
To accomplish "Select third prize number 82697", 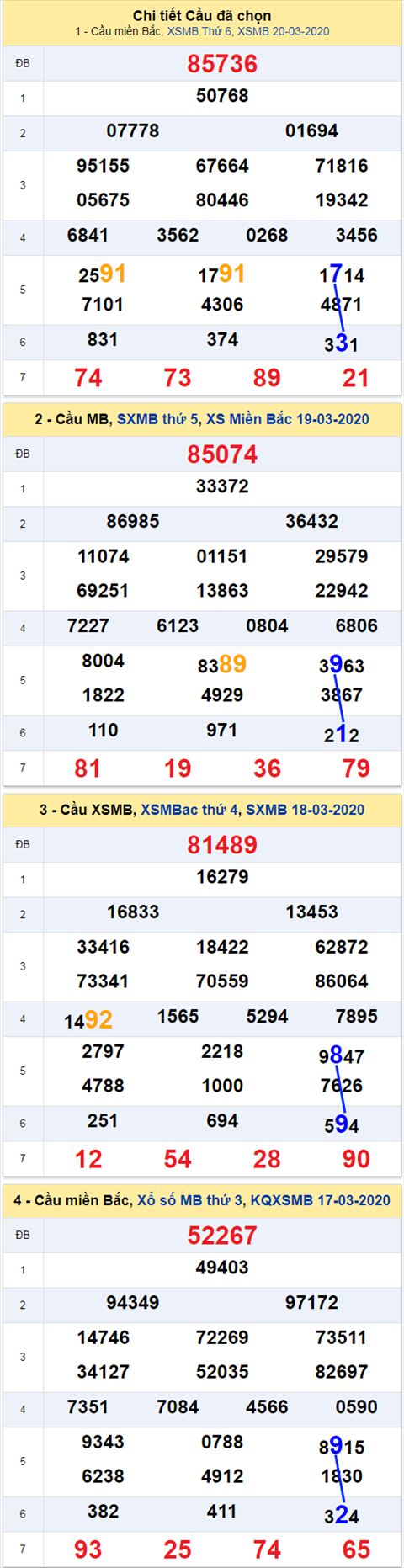I will [342, 1372].
